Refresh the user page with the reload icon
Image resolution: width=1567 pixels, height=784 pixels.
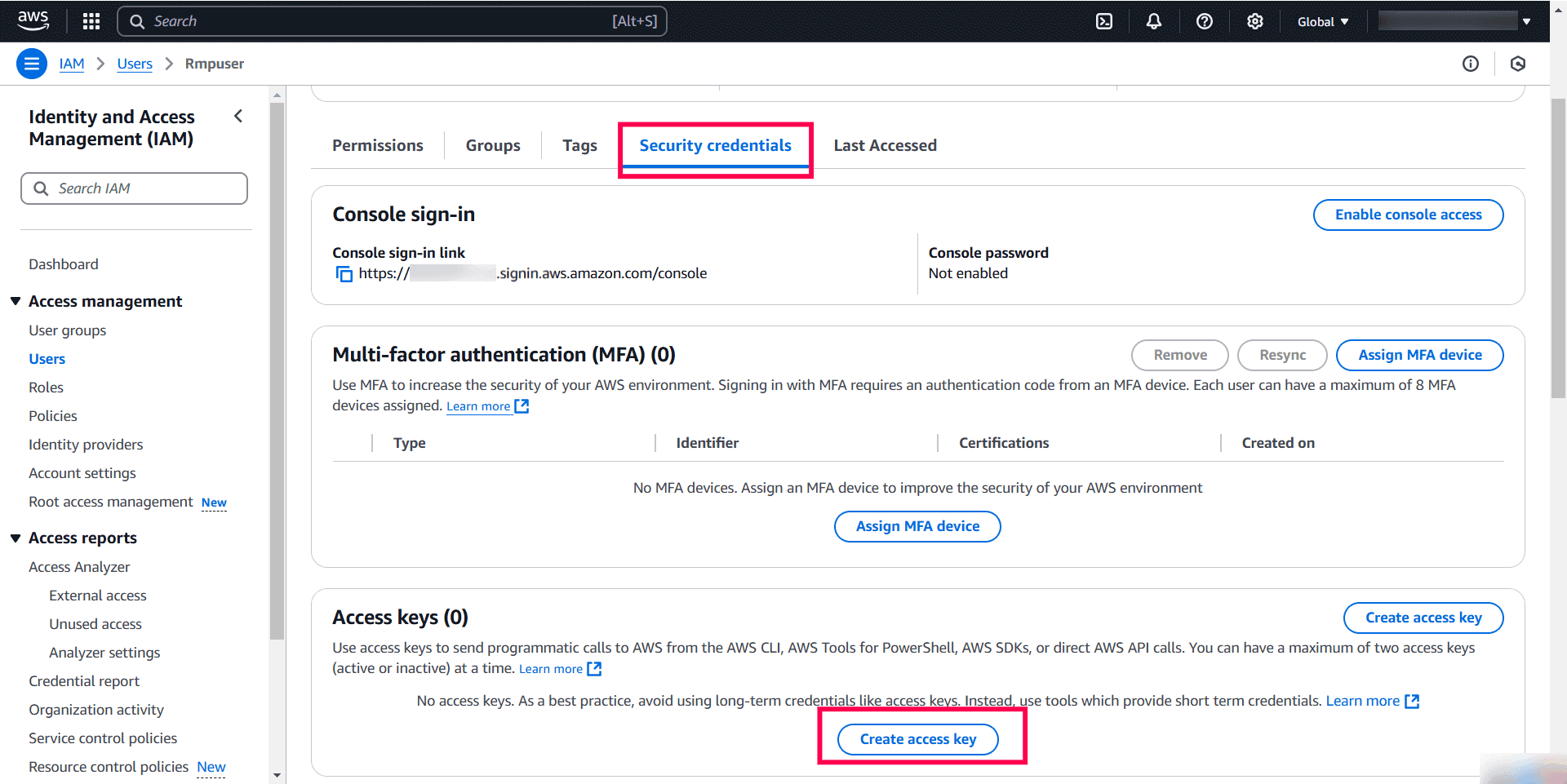(x=1518, y=63)
